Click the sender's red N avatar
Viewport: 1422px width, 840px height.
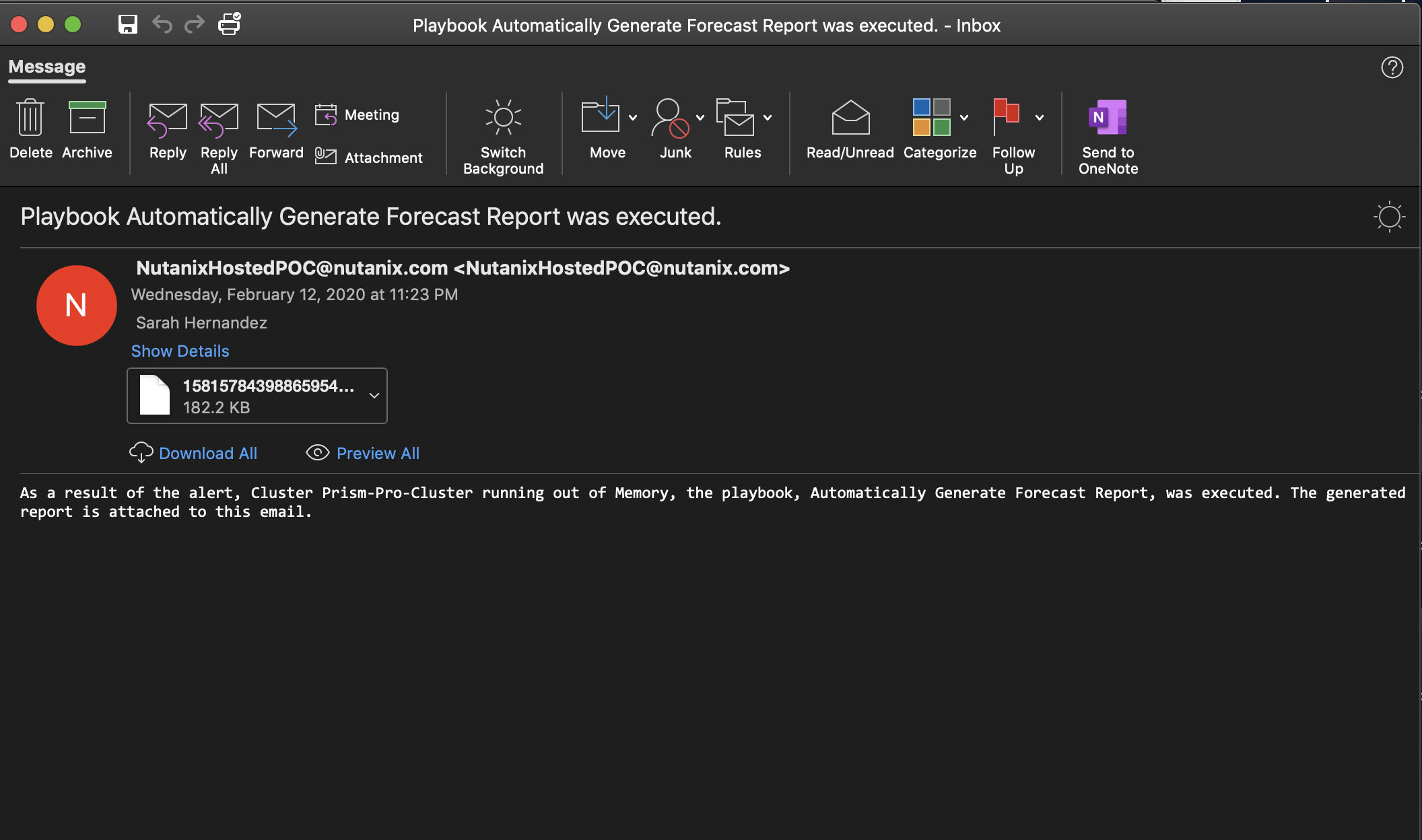tap(77, 306)
